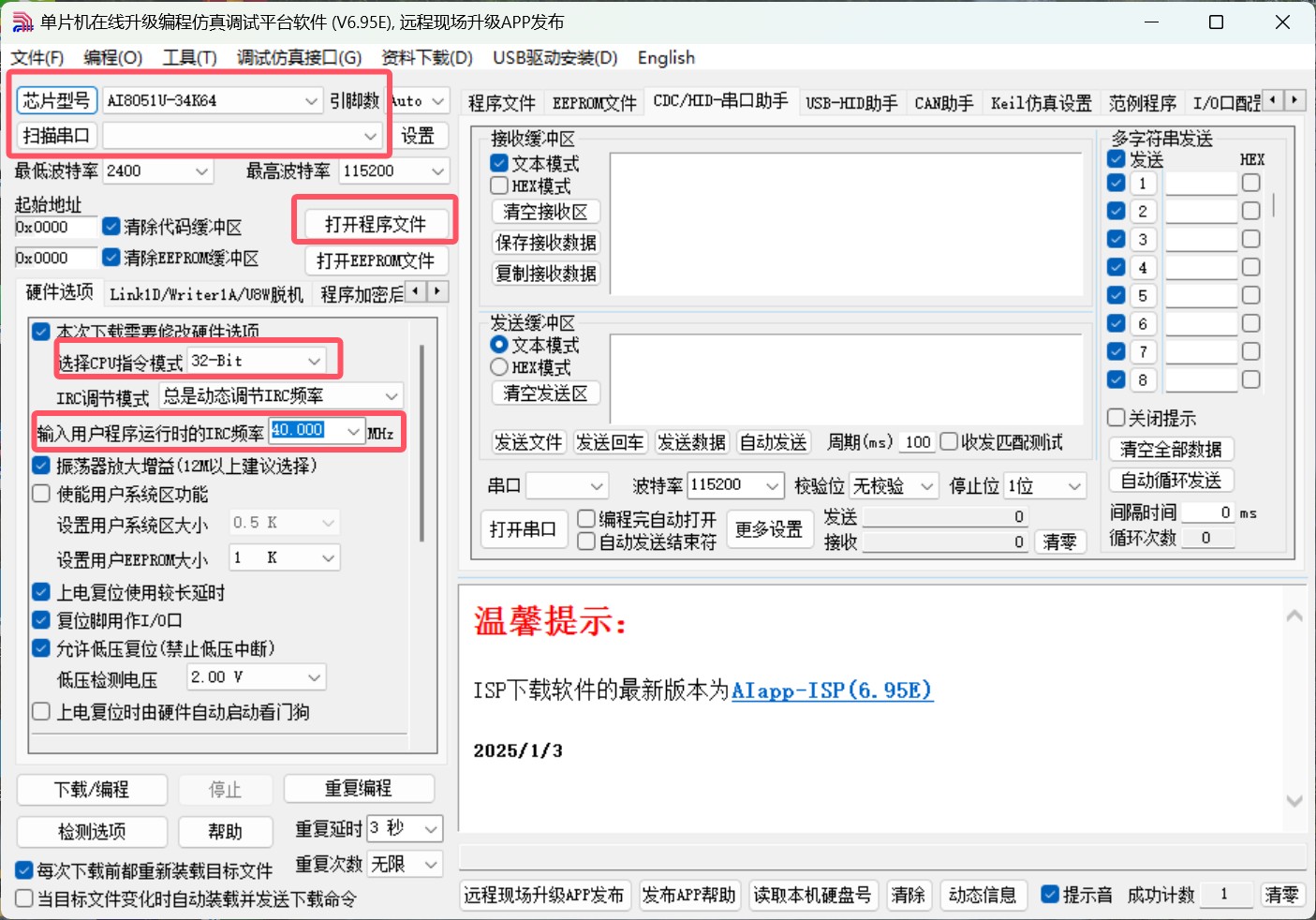Enable 关闭提示 checkbox
The height and width of the screenshot is (920, 1316).
(1116, 418)
